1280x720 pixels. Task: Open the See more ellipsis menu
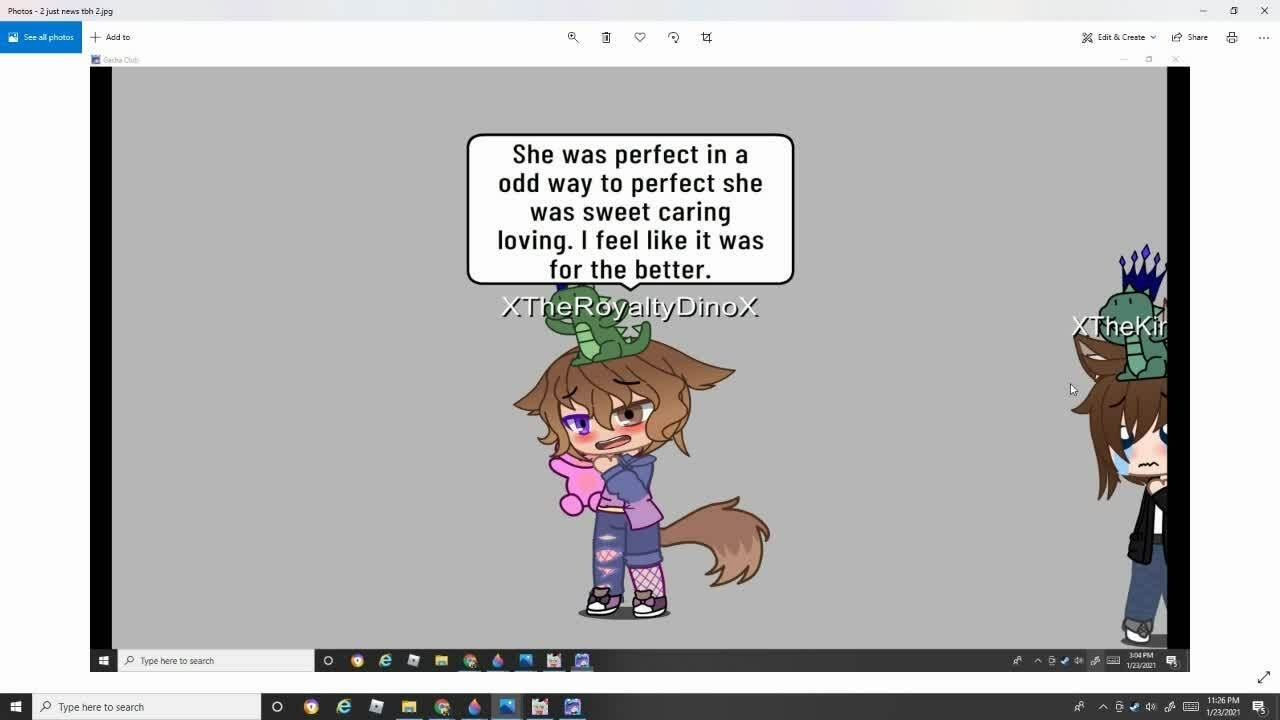1264,37
